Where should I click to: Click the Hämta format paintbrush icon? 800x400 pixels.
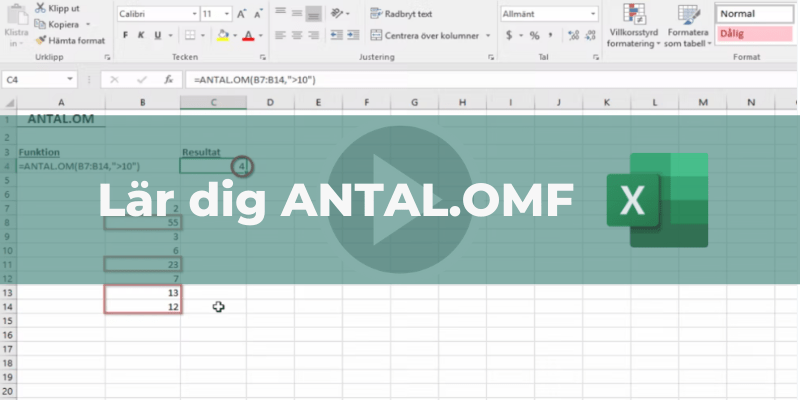pyautogui.click(x=40, y=40)
